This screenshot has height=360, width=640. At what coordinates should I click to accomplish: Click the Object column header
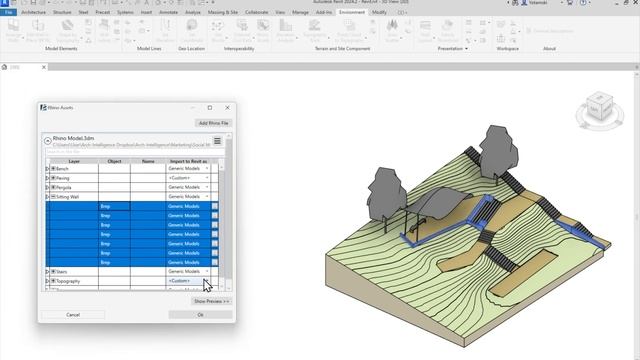114,161
